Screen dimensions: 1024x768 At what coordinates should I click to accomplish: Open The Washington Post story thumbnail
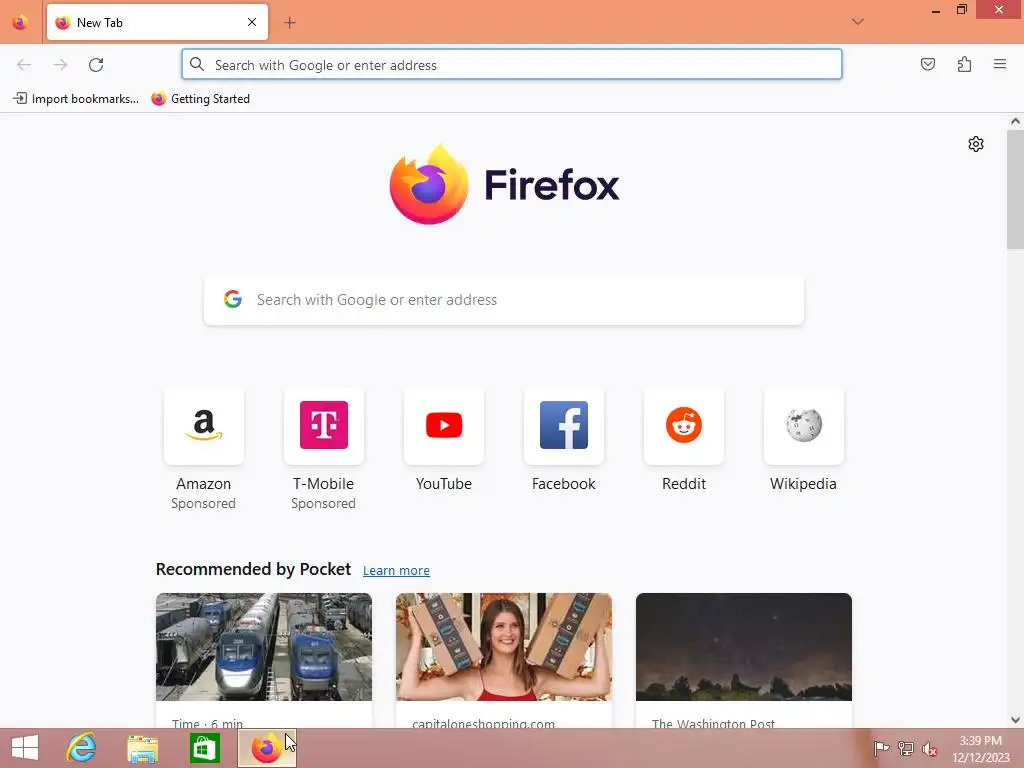[744, 647]
